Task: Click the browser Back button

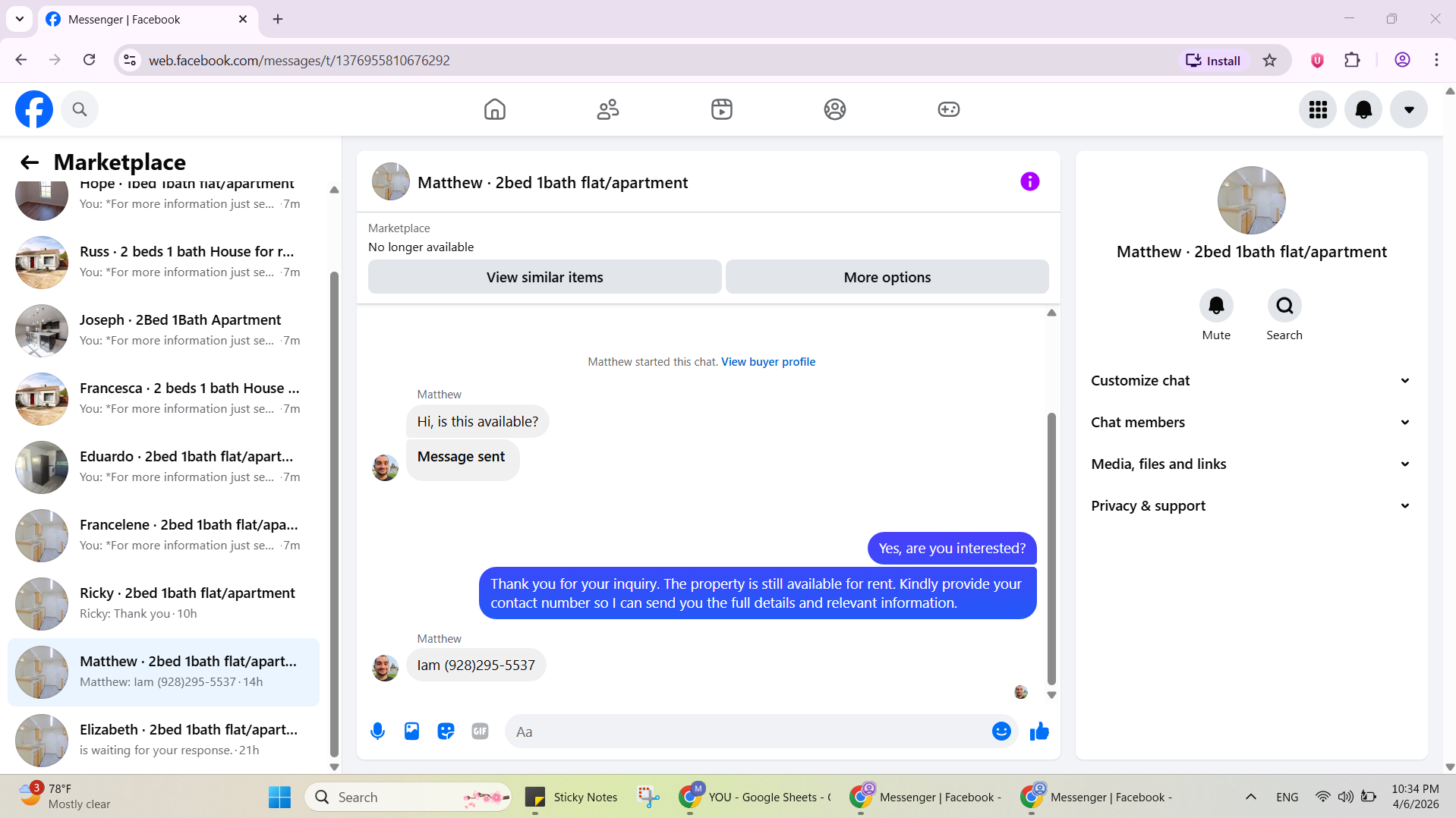Action: (x=21, y=60)
